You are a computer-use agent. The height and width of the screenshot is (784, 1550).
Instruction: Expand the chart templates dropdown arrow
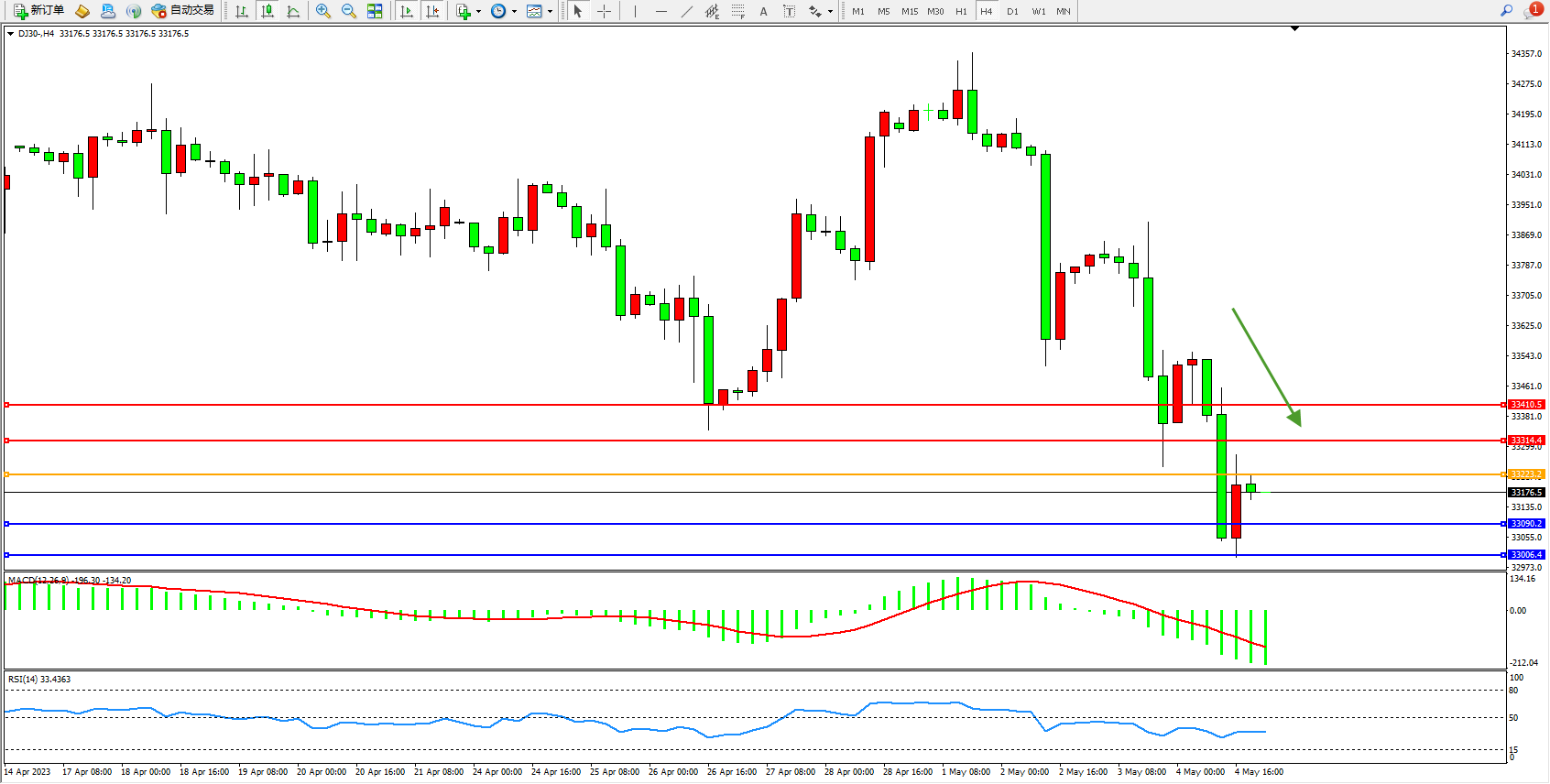point(550,12)
